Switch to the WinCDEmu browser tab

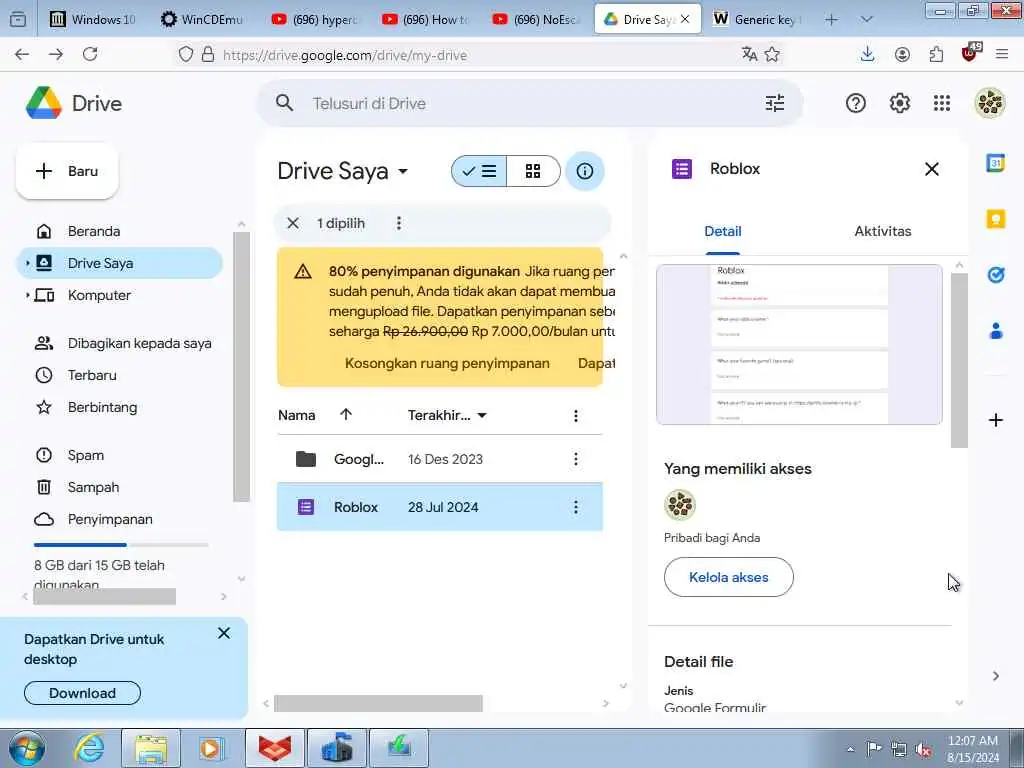(202, 20)
